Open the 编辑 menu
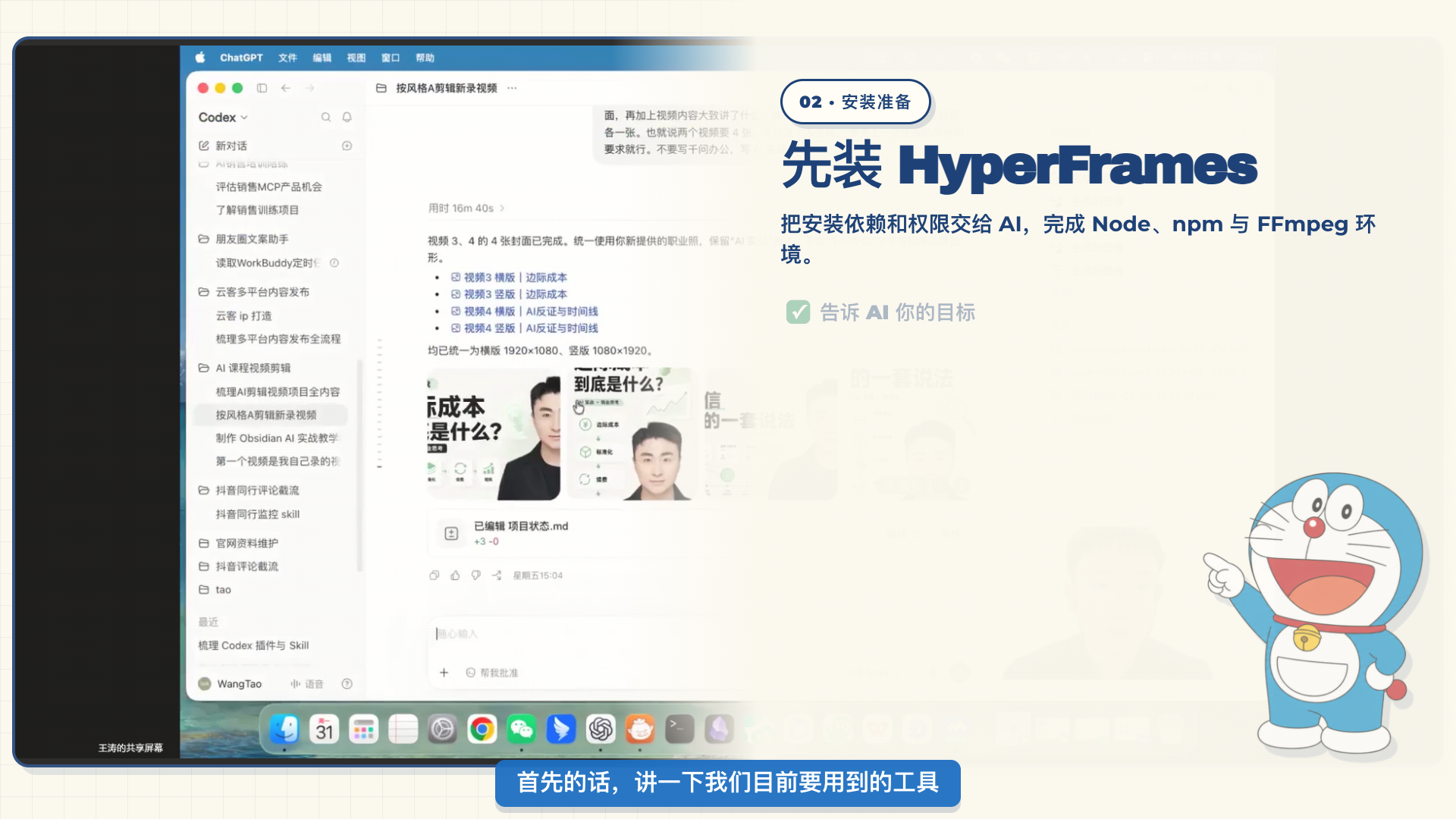Screen dimensions: 1456x819 [322, 58]
